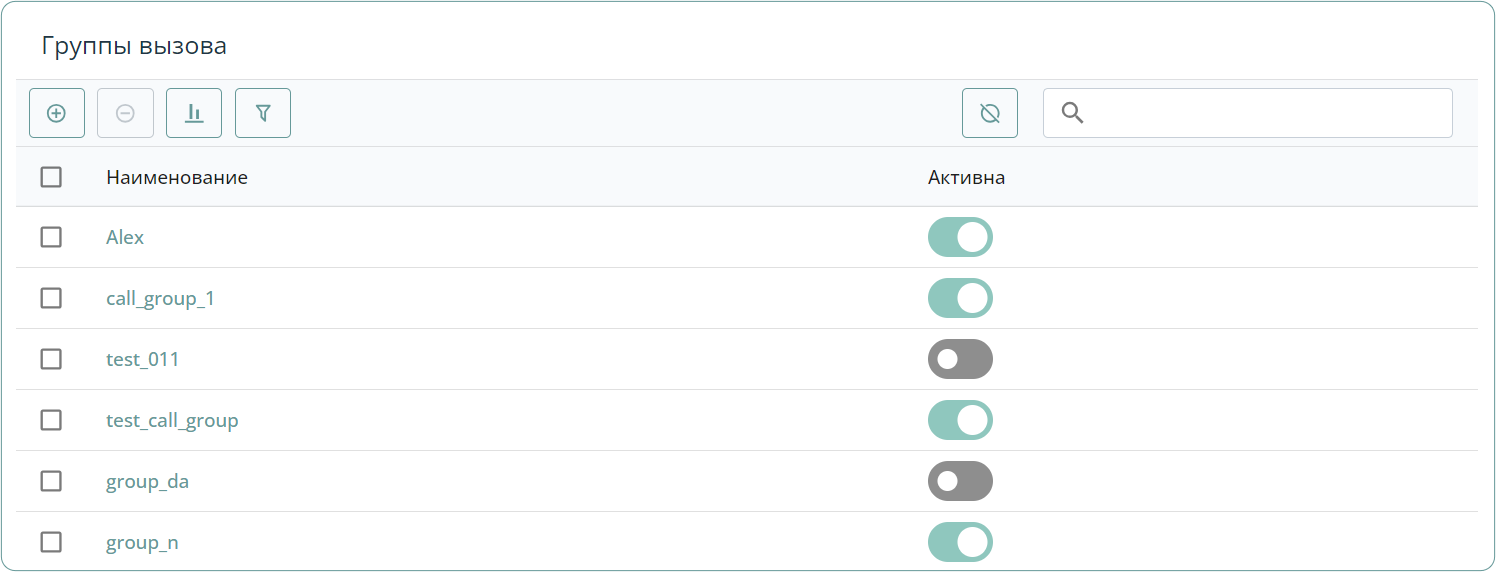Image resolution: width=1496 pixels, height=572 pixels.
Task: Enable the test_011 active toggle
Action: (x=960, y=359)
